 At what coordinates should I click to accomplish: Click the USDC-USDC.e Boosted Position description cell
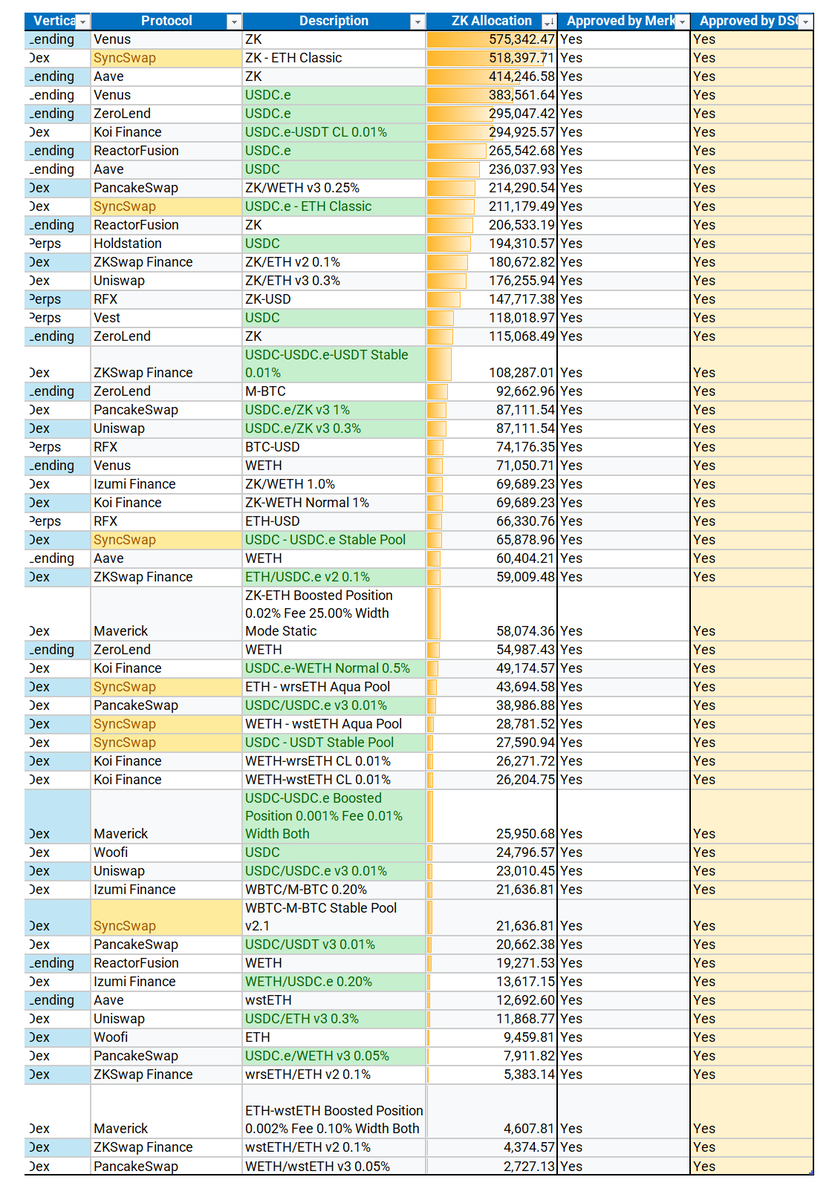(x=334, y=816)
